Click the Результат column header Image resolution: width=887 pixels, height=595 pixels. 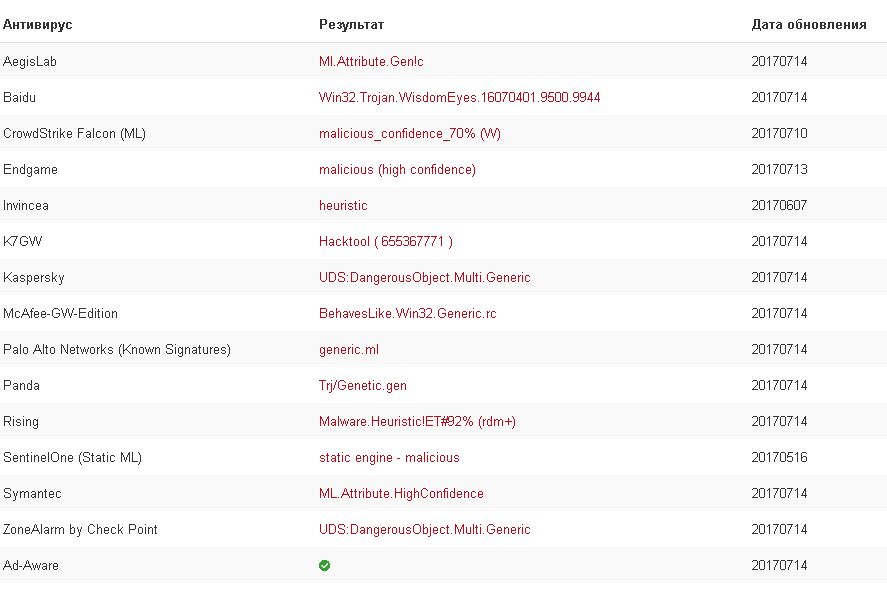tap(351, 24)
